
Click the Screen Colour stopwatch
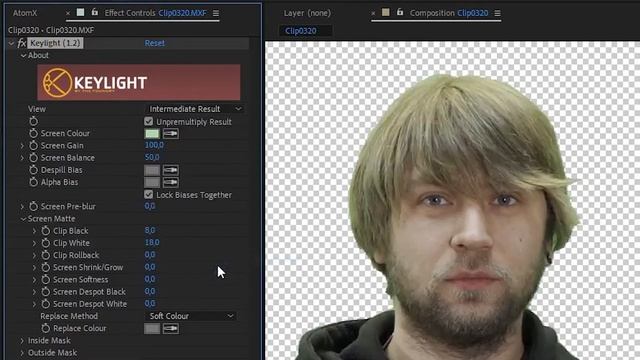[33, 133]
